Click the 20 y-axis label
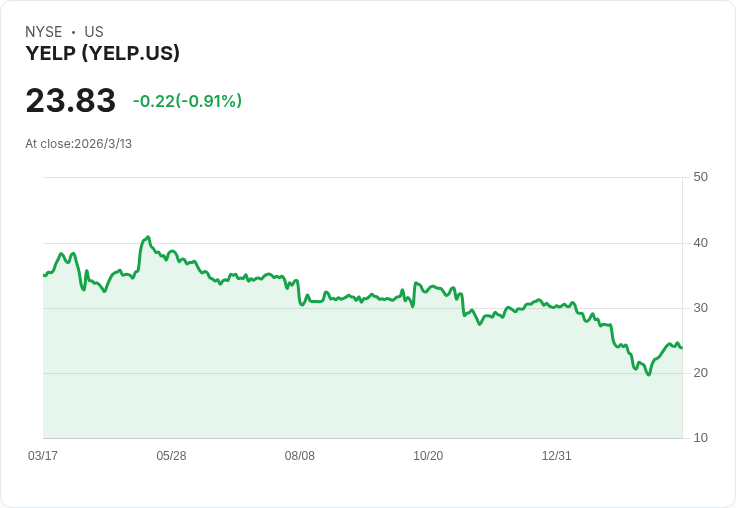 pos(700,373)
